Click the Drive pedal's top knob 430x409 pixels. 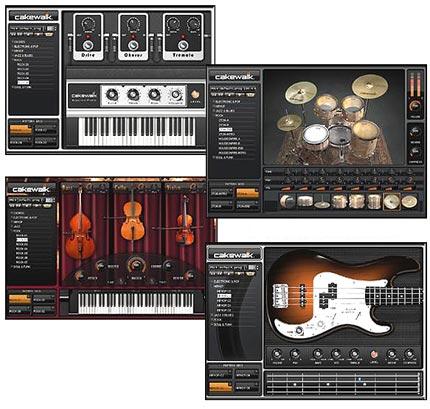pyautogui.click(x=88, y=24)
